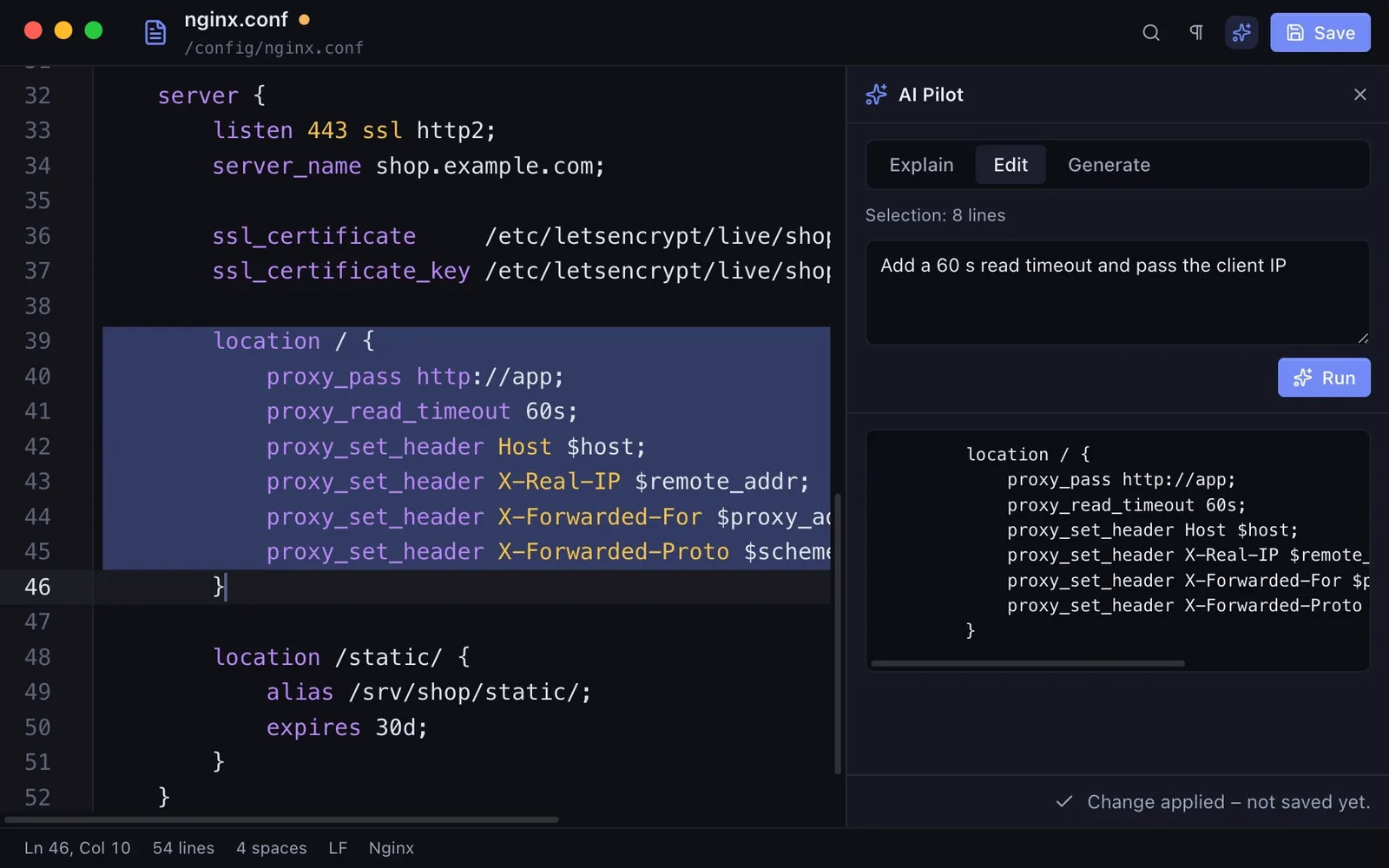1389x868 pixels.
Task: Click the 'nginx.conf' file title
Action: tap(236, 19)
